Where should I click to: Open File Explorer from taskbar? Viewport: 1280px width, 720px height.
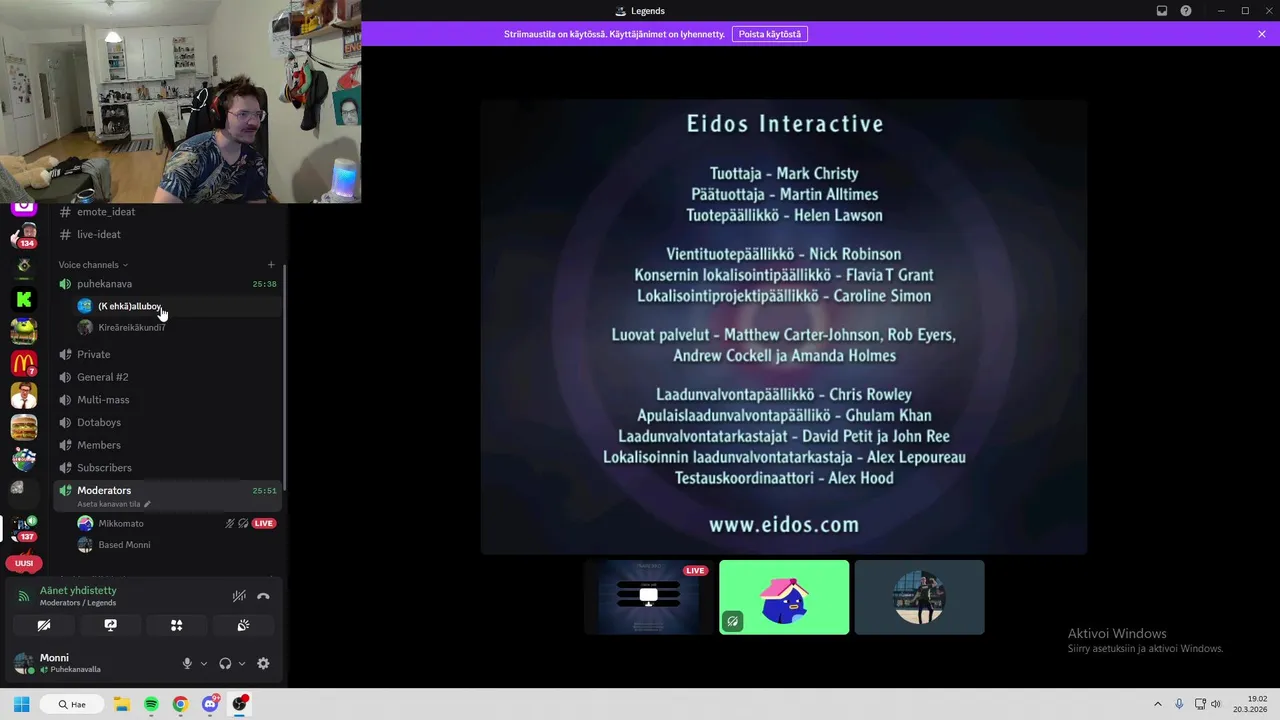[122, 704]
